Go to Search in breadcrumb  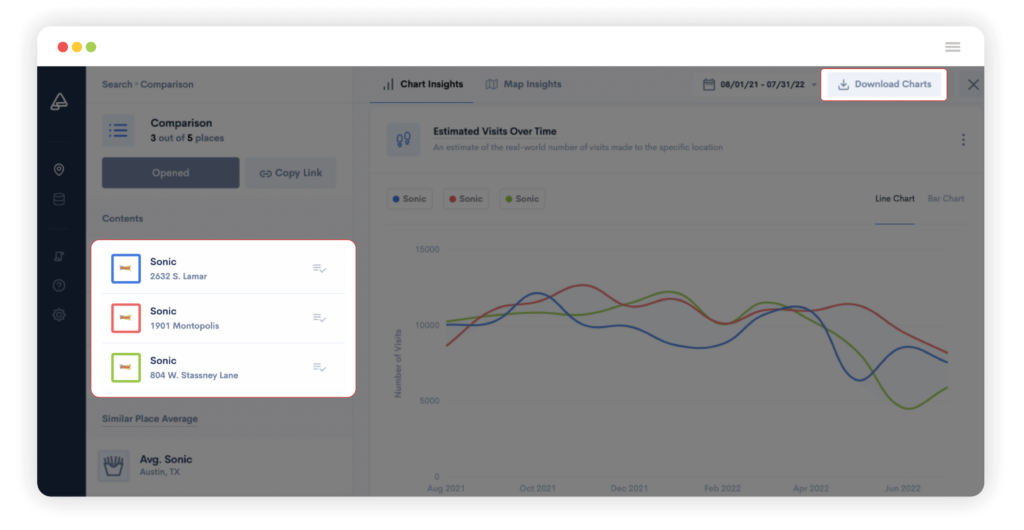117,84
